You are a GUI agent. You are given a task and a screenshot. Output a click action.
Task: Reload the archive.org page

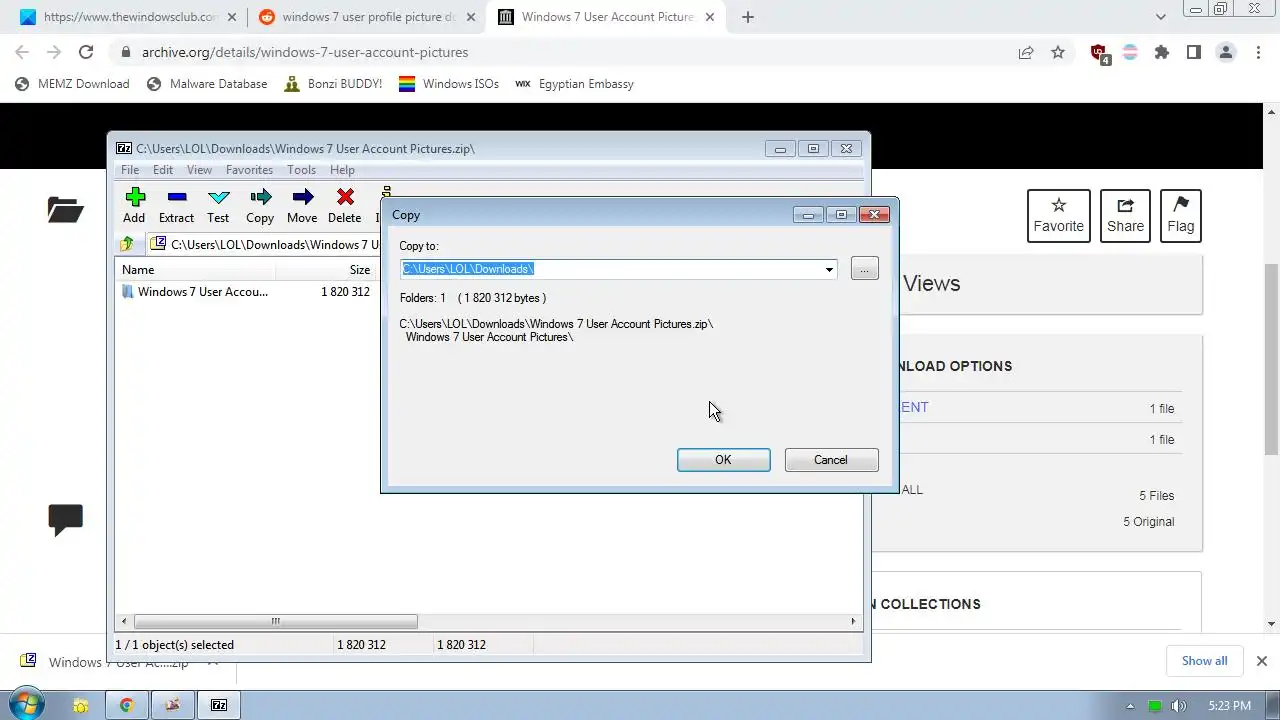pos(86,52)
